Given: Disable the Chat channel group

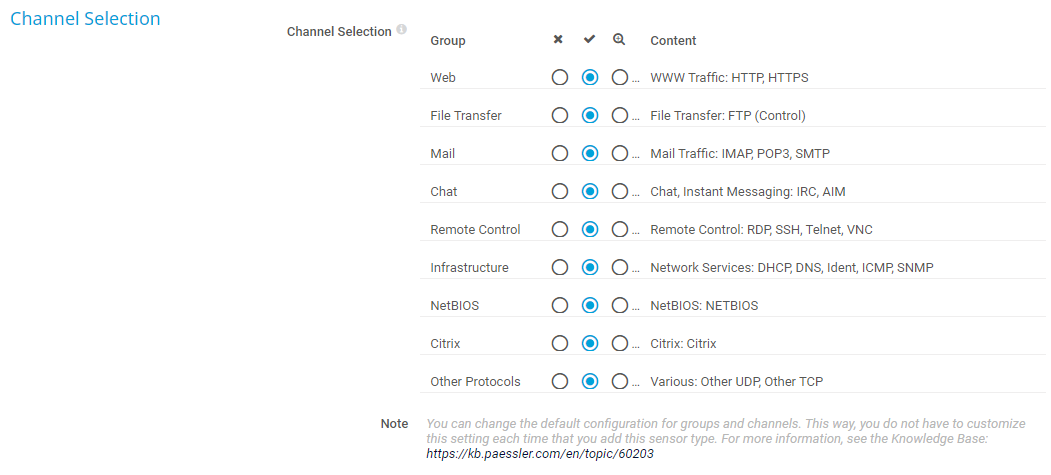Looking at the screenshot, I should point(560,191).
